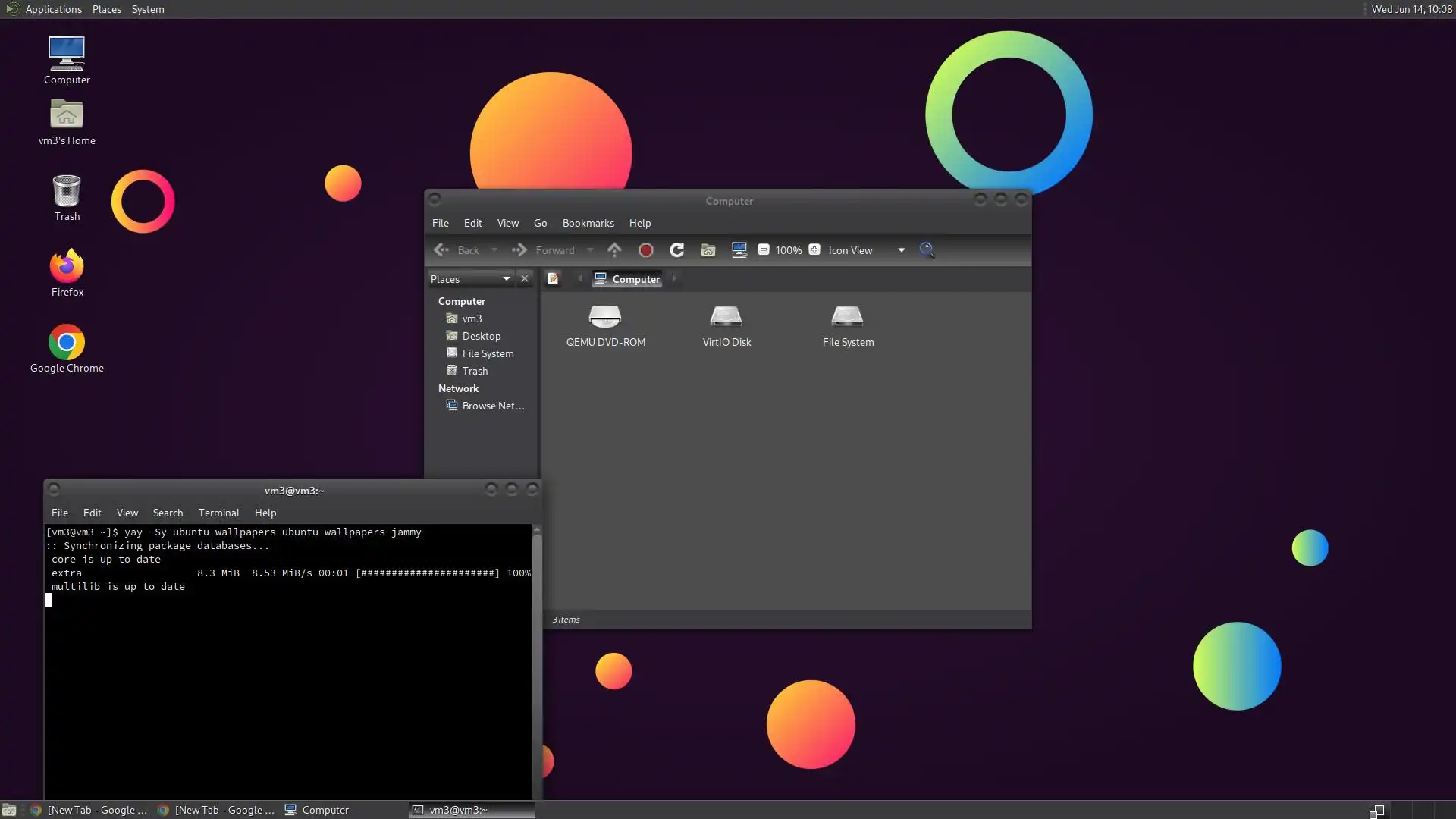Open the Bookmarks menu in file manager

click(x=588, y=223)
